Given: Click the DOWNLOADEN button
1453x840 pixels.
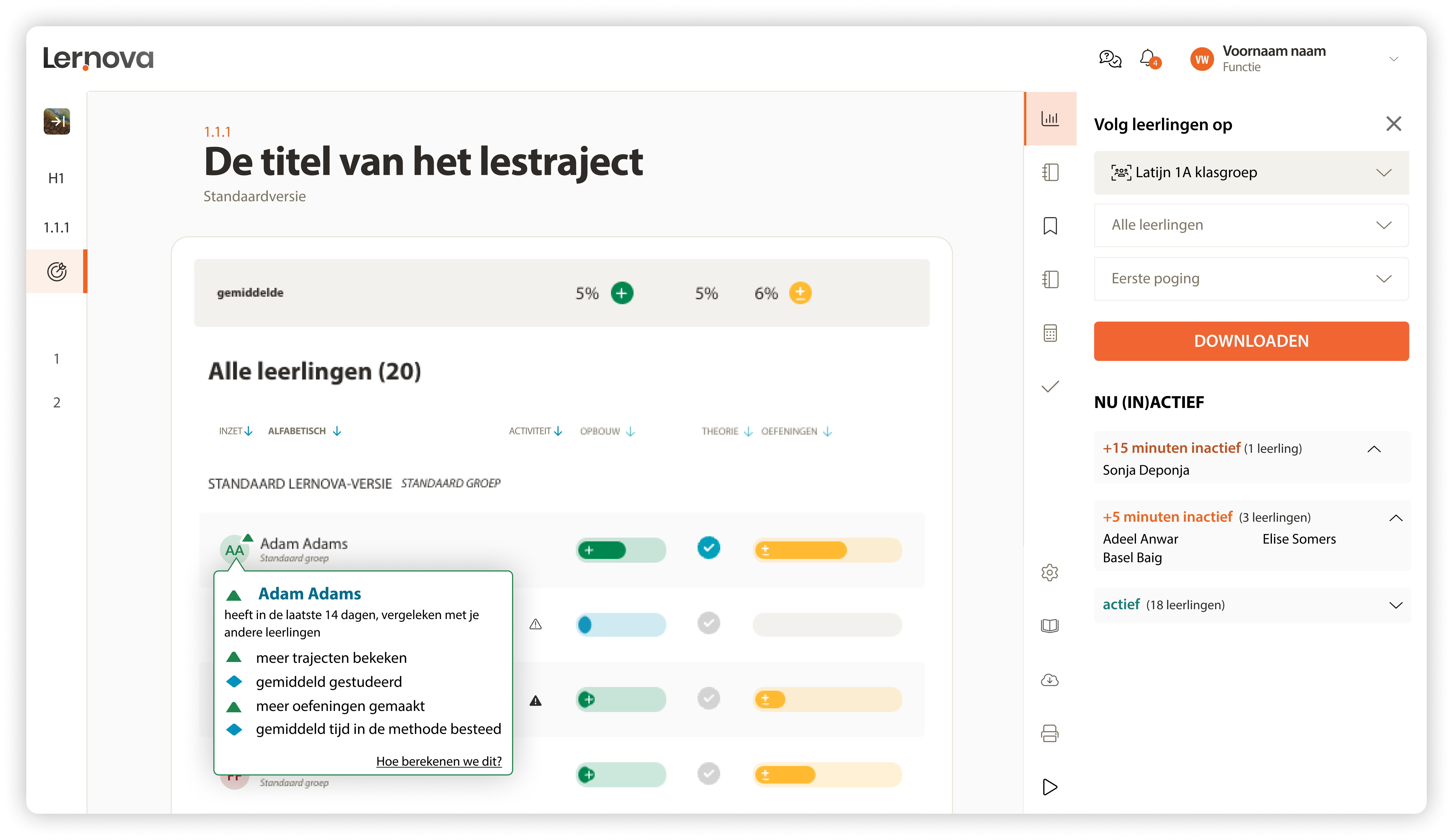Looking at the screenshot, I should click(1251, 341).
